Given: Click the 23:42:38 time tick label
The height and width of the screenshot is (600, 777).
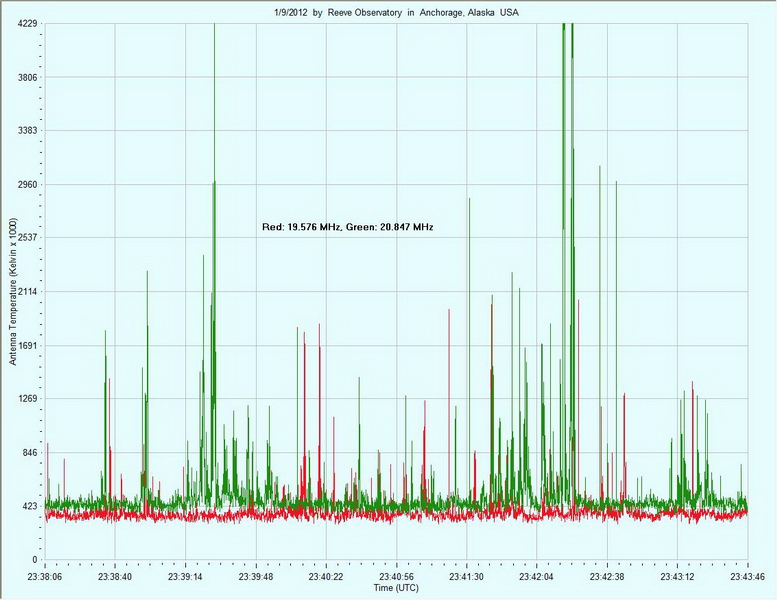Looking at the screenshot, I should coord(607,577).
